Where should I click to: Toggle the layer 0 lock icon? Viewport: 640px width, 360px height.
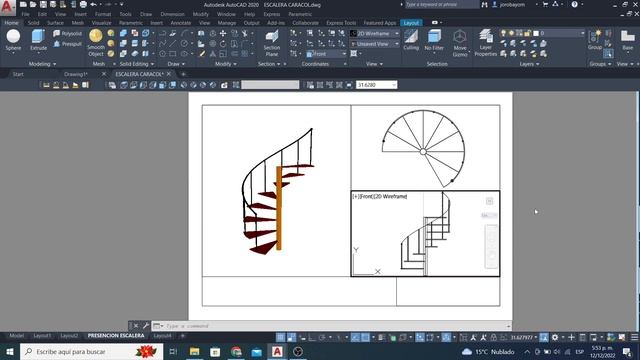coord(527,33)
